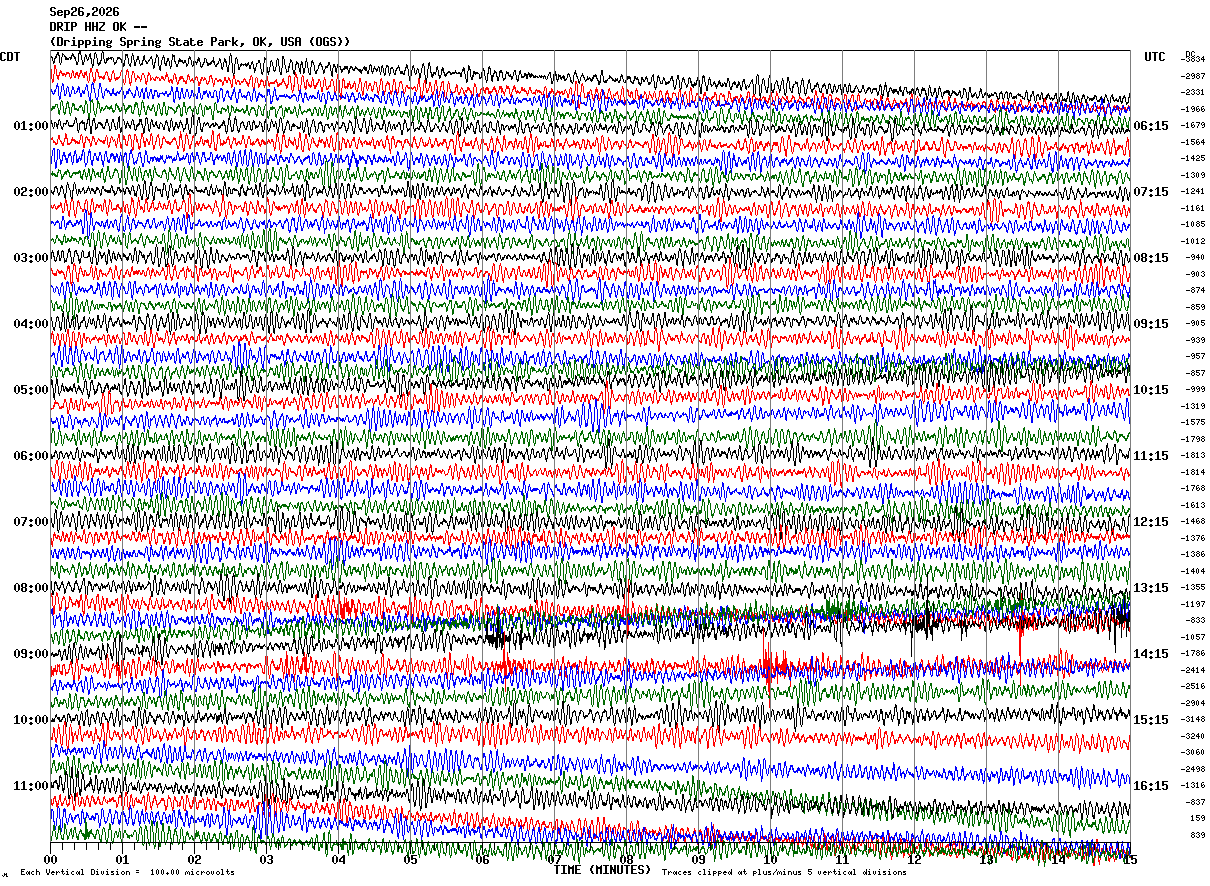
Task: Click the CDT timezone header
Action: (10, 57)
